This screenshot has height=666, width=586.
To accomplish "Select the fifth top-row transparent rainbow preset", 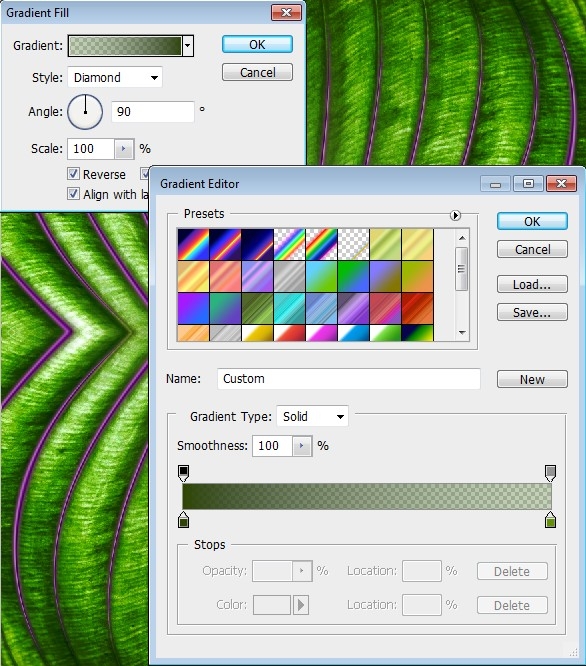I will pyautogui.click(x=321, y=245).
